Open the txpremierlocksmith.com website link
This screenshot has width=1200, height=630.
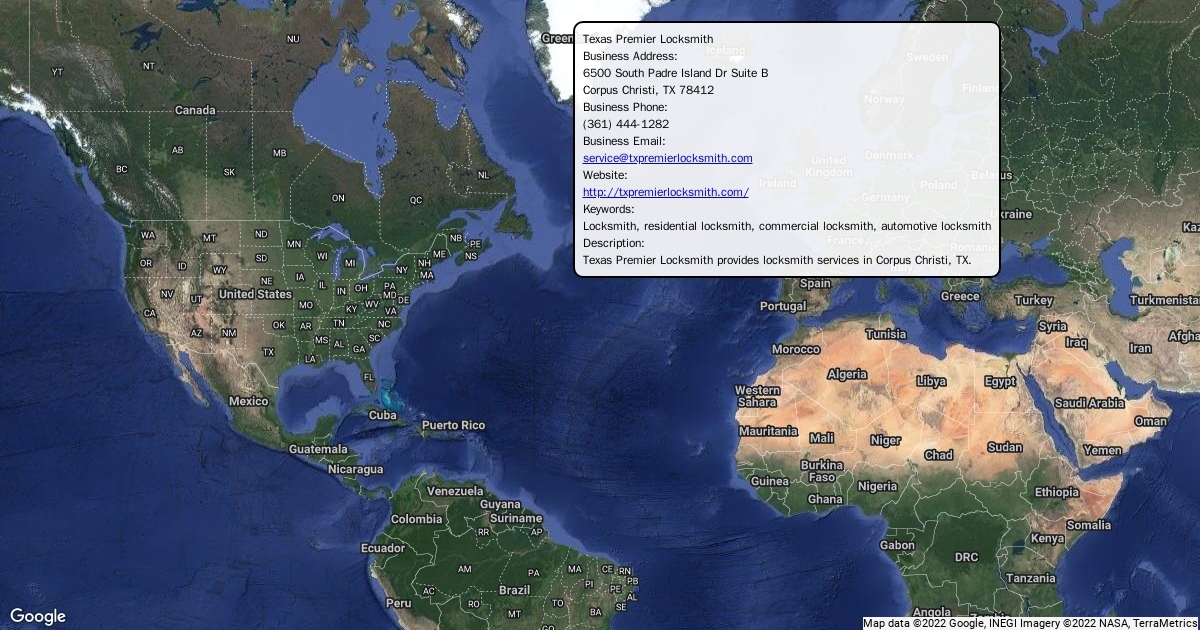click(x=665, y=192)
